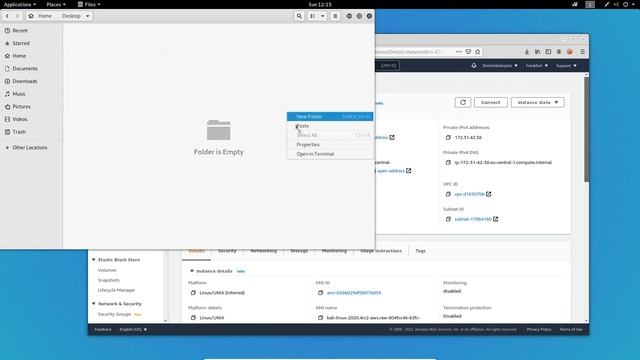Click the AMI ID link

tap(354, 293)
